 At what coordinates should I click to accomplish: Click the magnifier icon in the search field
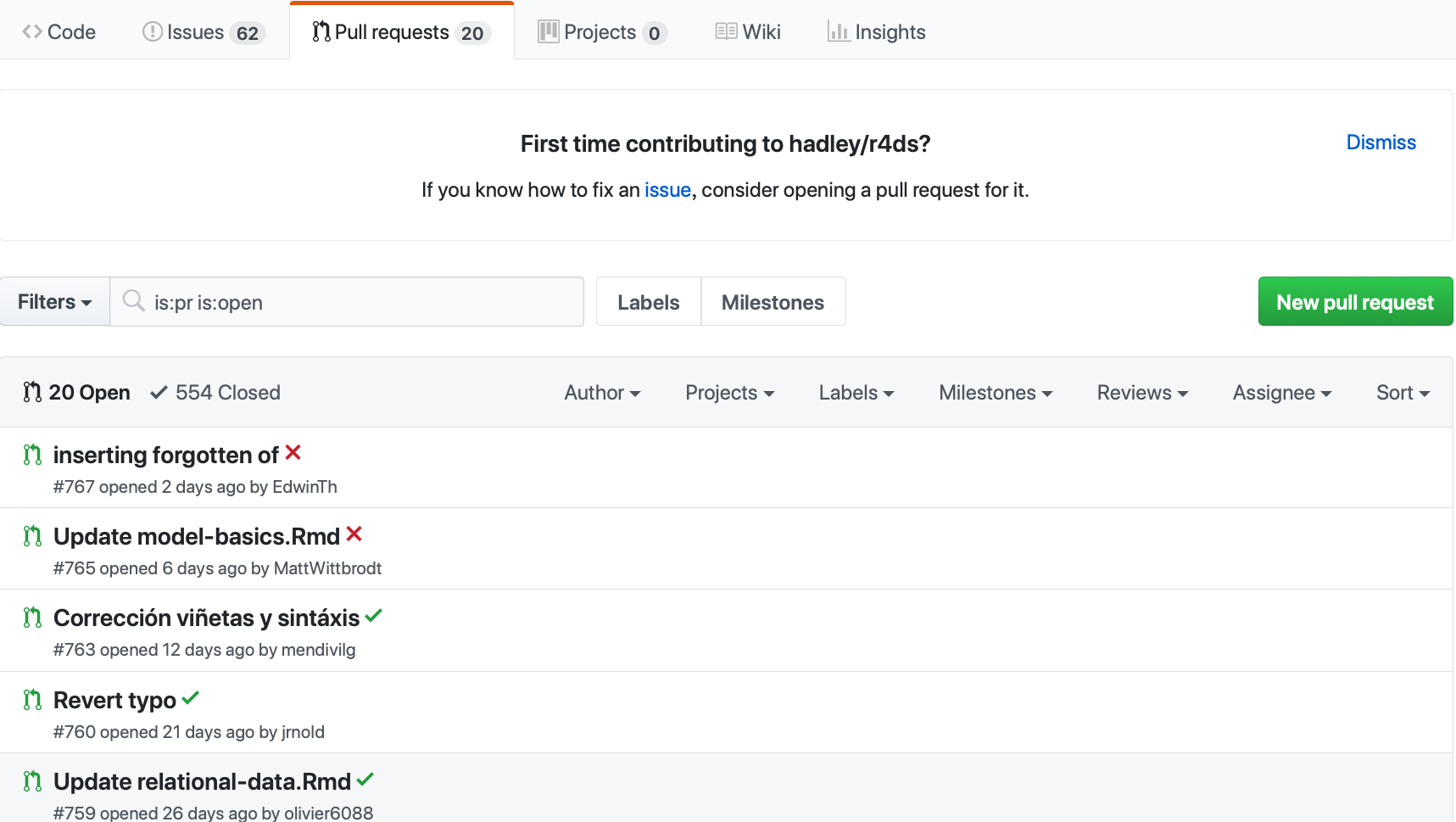pos(134,301)
